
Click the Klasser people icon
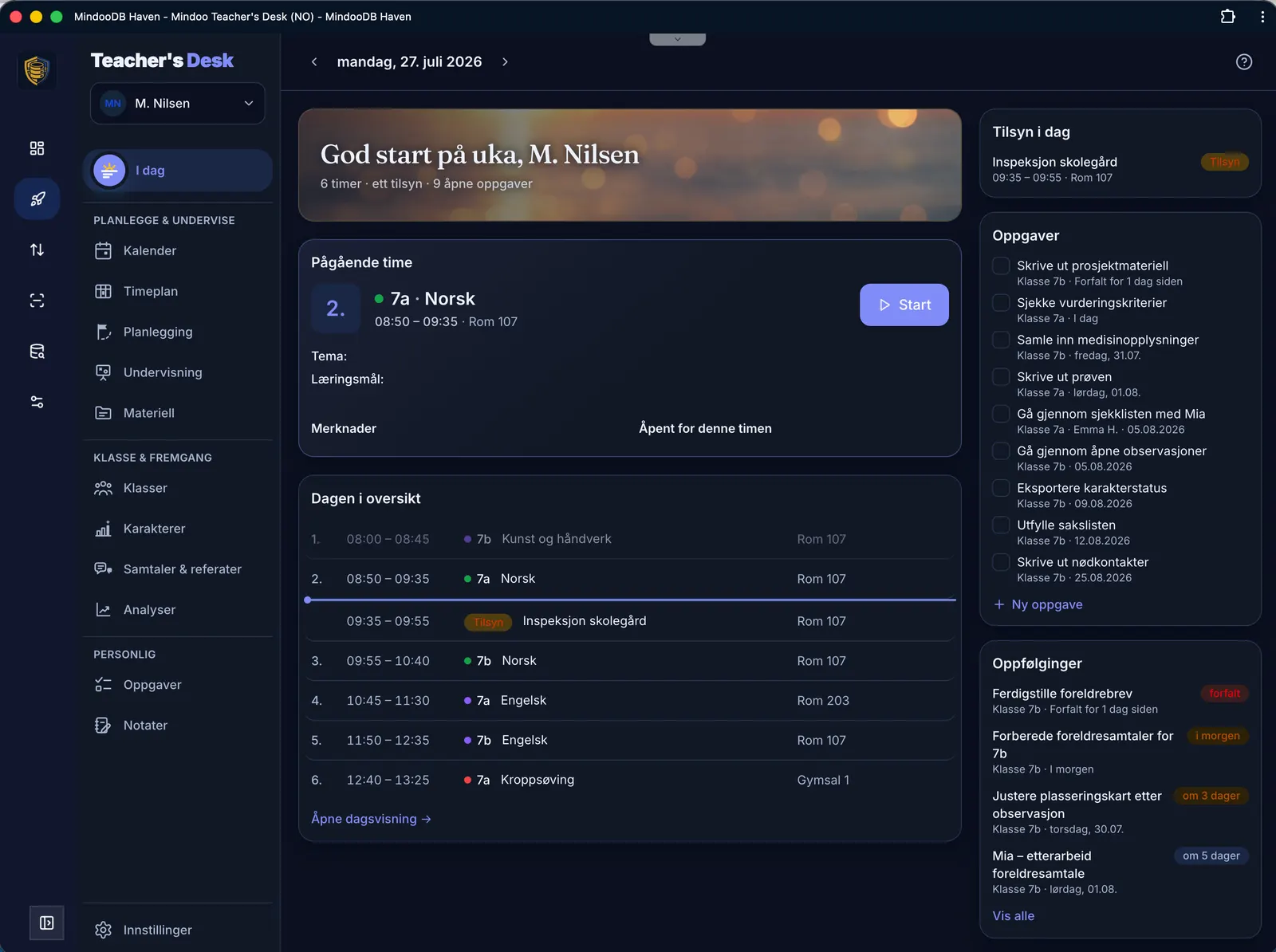pyautogui.click(x=103, y=489)
